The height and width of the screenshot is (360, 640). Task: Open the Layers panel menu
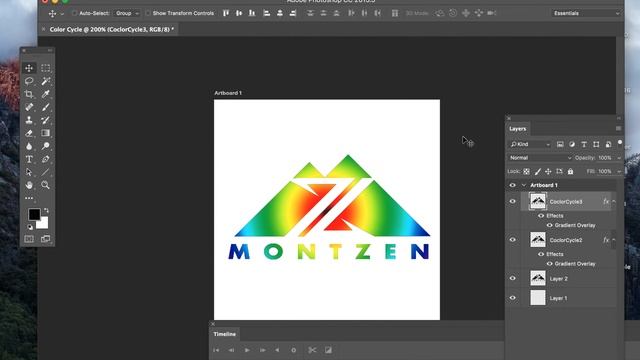[618, 129]
